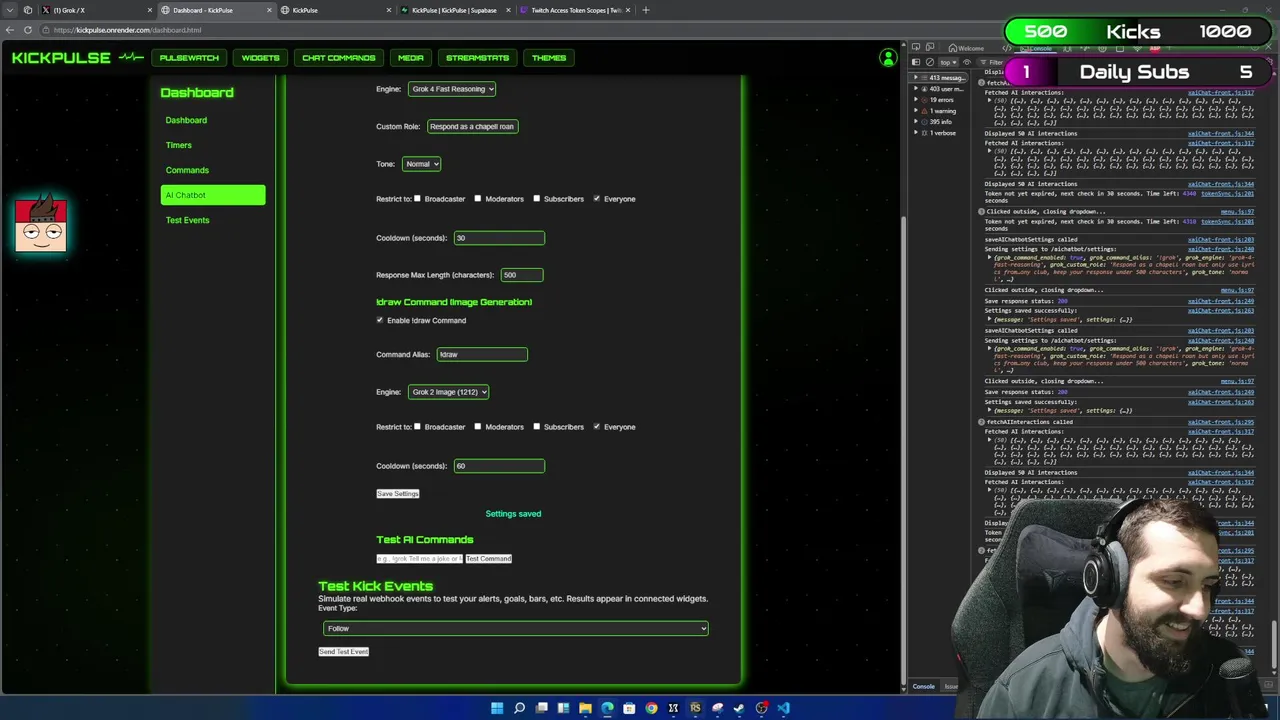Image resolution: width=1280 pixels, height=720 pixels.
Task: Check Moderators restriction for !draw command
Action: tap(478, 426)
